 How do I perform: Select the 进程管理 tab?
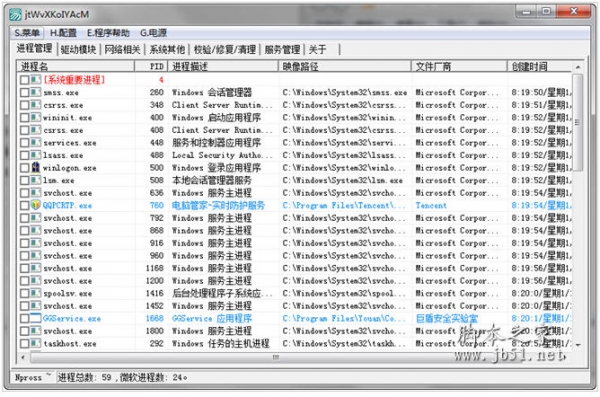click(34, 49)
